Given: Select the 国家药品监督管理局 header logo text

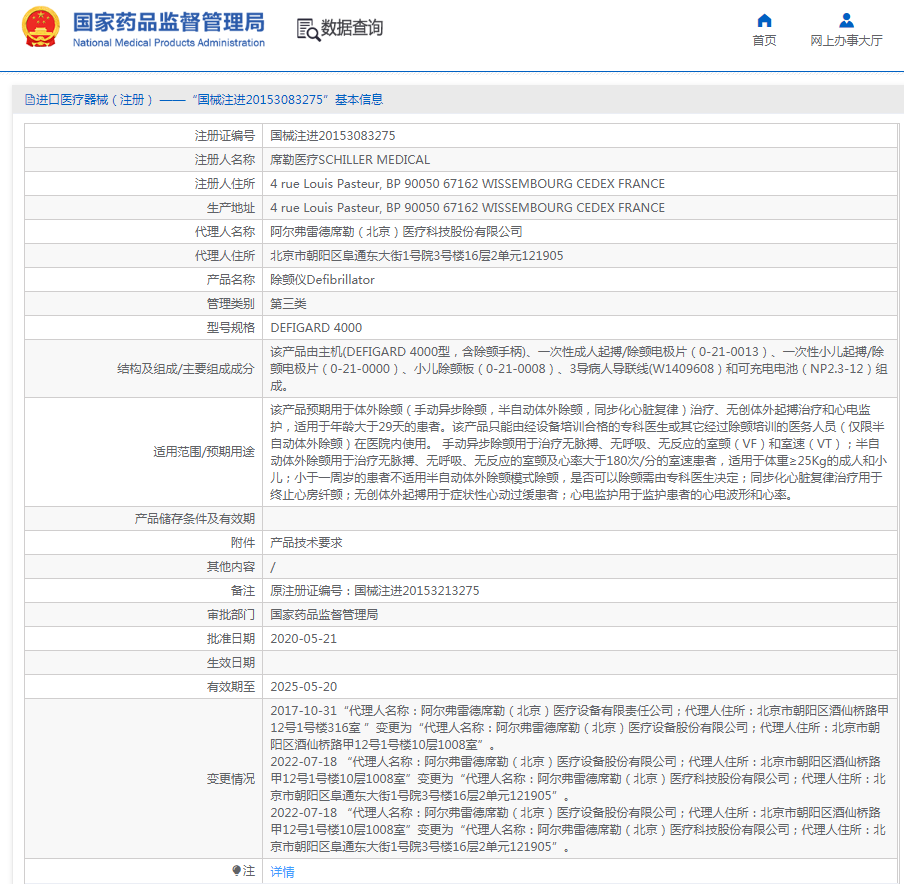Looking at the screenshot, I should point(166,25).
